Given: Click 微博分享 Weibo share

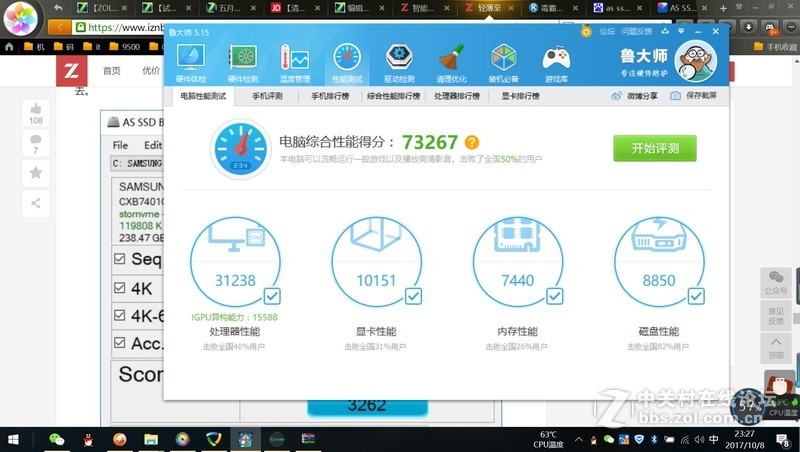Looking at the screenshot, I should point(634,96).
